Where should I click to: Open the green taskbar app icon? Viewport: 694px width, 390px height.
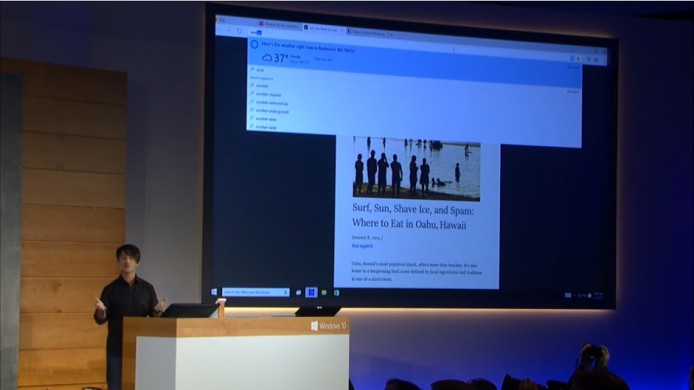click(x=324, y=293)
